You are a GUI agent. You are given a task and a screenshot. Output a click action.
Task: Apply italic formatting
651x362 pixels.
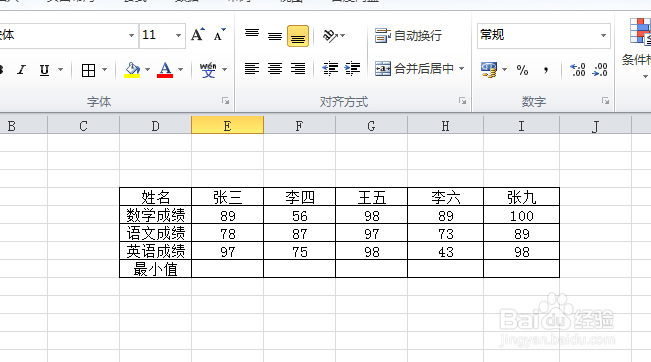22,70
